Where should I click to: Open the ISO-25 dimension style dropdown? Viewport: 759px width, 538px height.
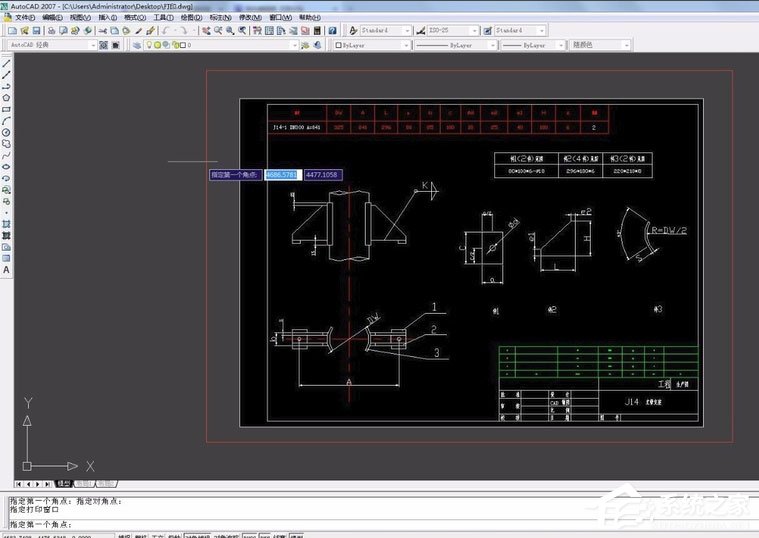click(x=476, y=31)
